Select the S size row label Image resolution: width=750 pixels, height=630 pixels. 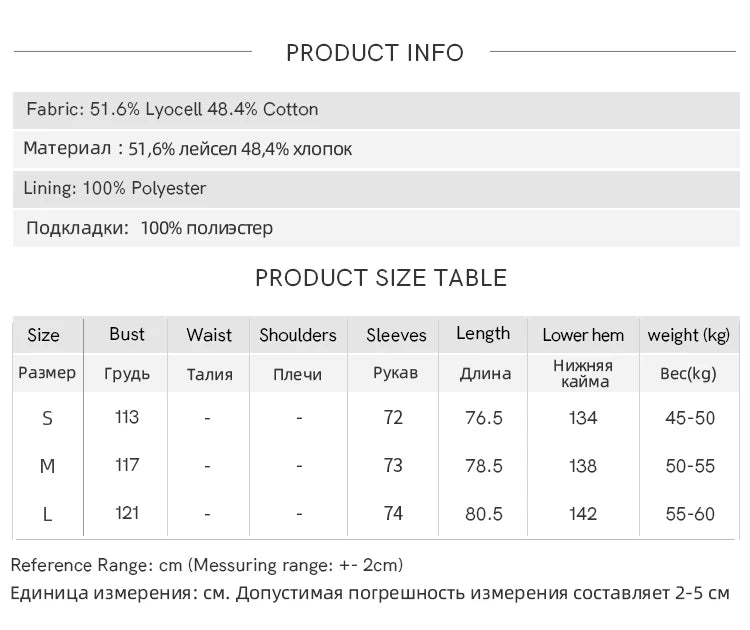click(x=47, y=418)
